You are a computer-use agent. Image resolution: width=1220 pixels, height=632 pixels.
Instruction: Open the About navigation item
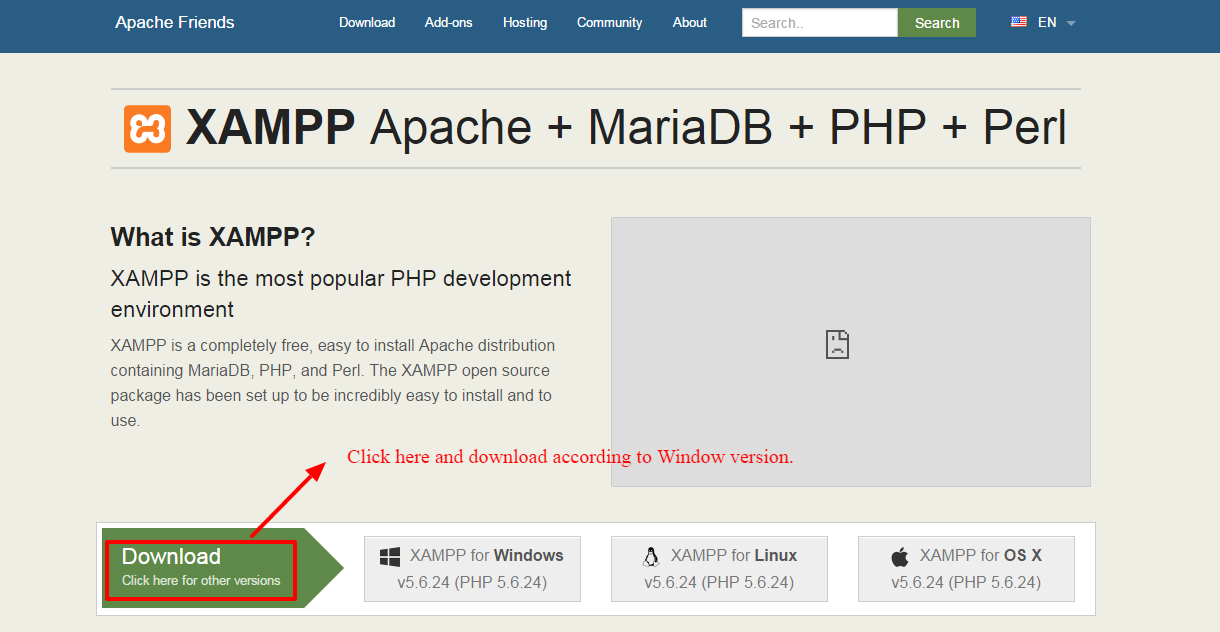(690, 22)
